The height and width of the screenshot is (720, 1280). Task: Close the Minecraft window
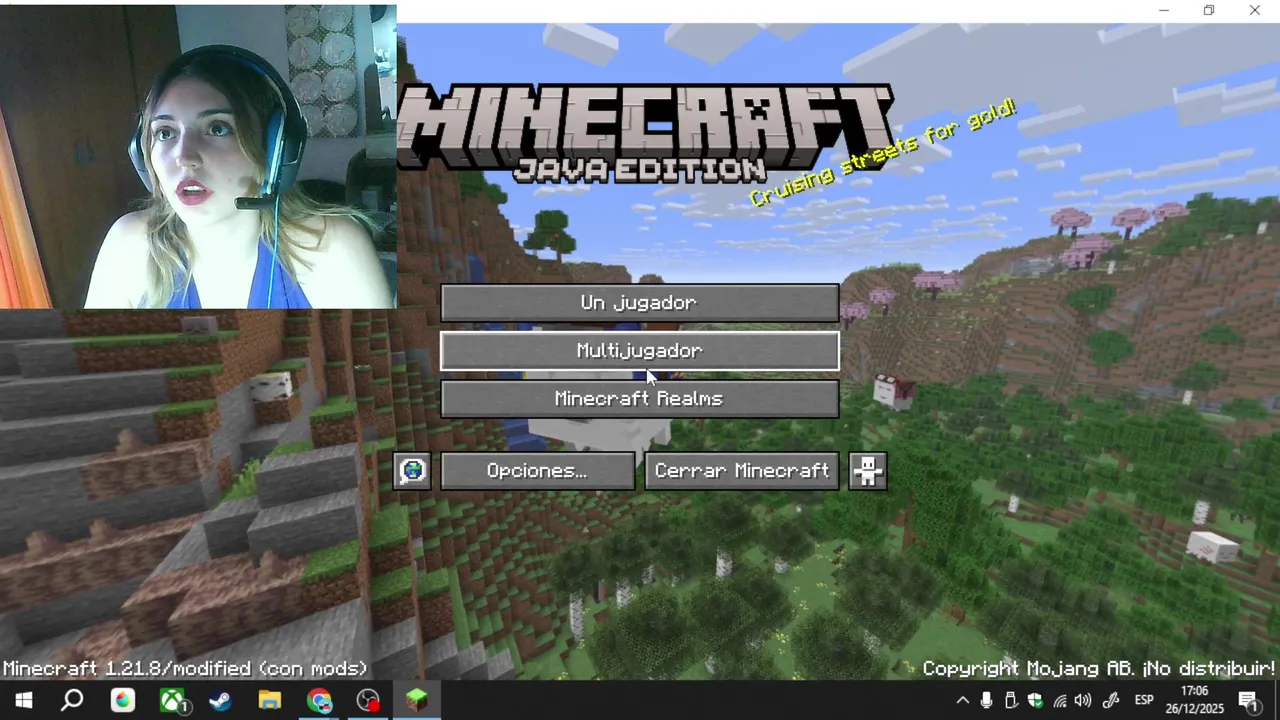tap(1255, 11)
